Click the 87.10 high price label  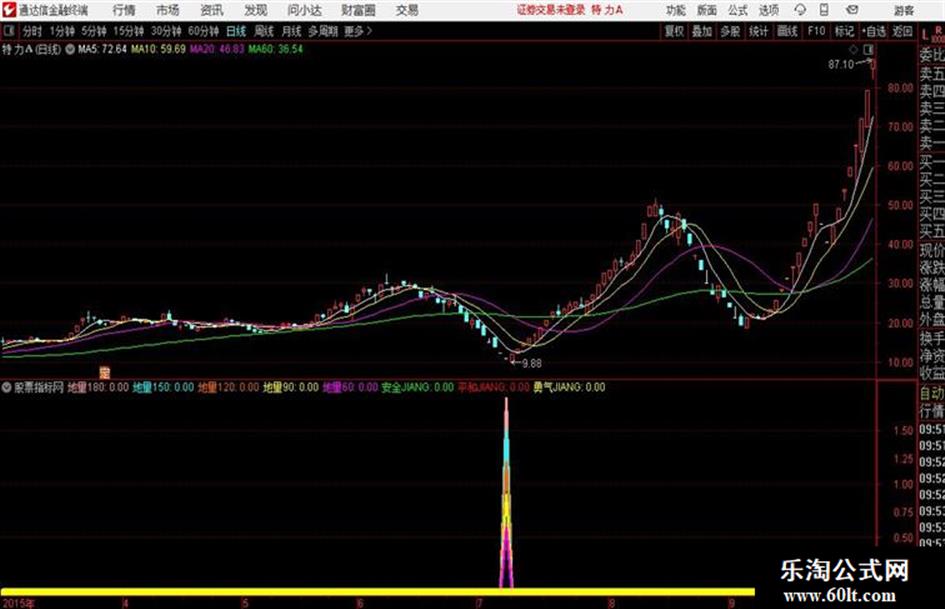(x=841, y=65)
